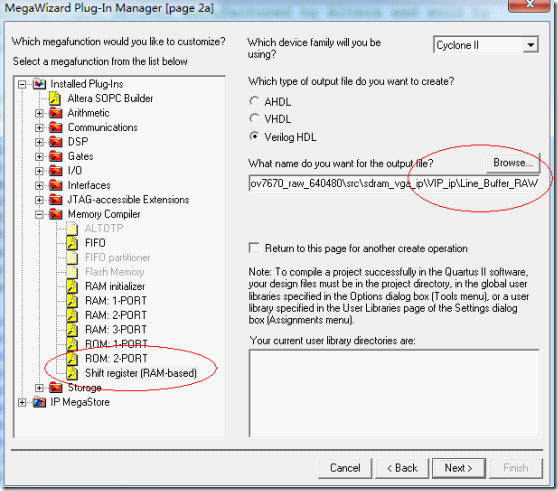Viewport: 558px width, 491px height.
Task: Click the ROM: 2-PORT wizard icon
Action: point(72,359)
